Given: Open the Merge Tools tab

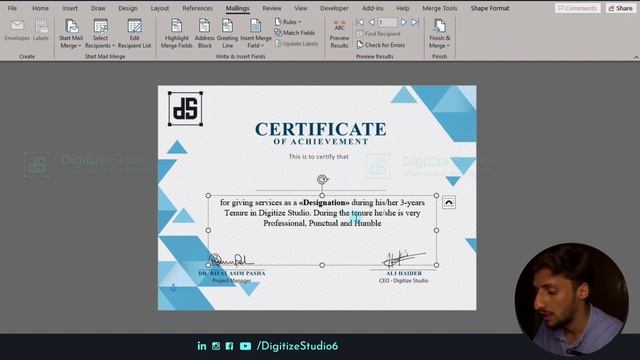Looking at the screenshot, I should tap(440, 8).
